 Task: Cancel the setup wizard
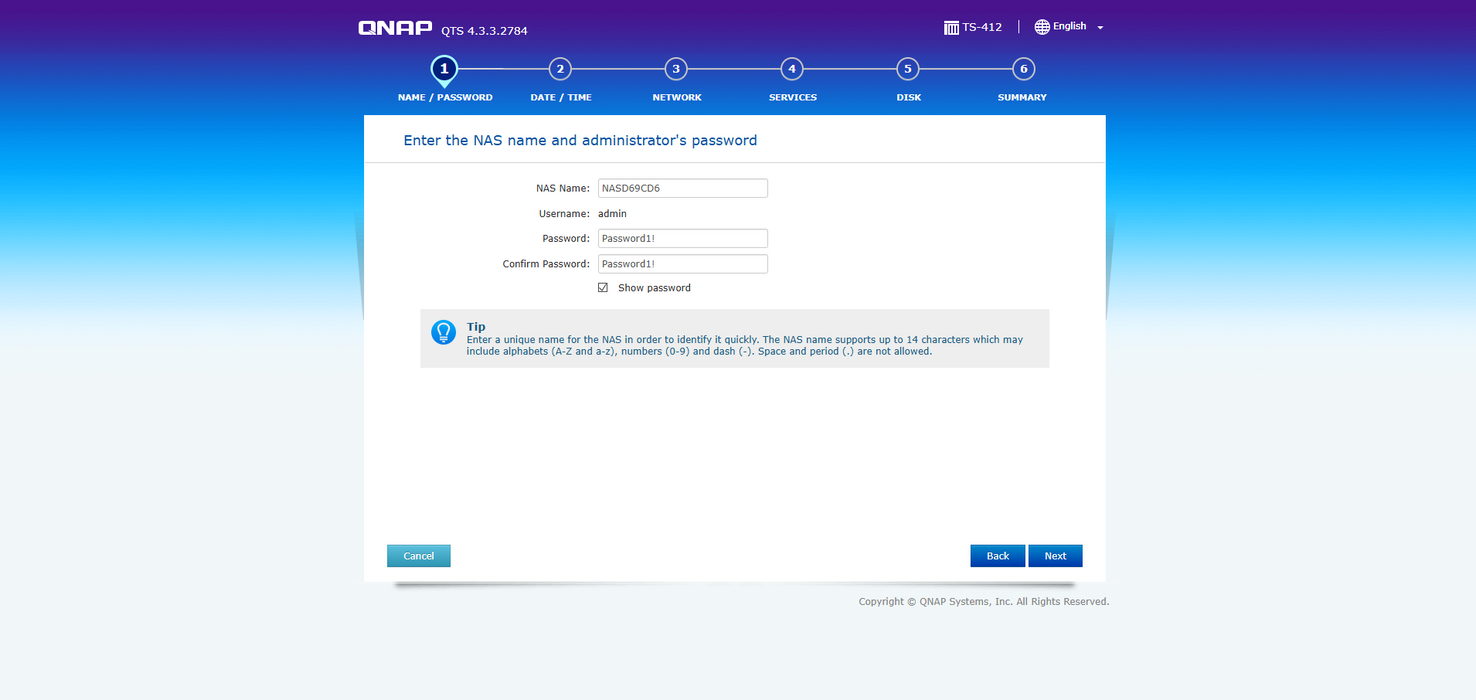pyautogui.click(x=418, y=556)
